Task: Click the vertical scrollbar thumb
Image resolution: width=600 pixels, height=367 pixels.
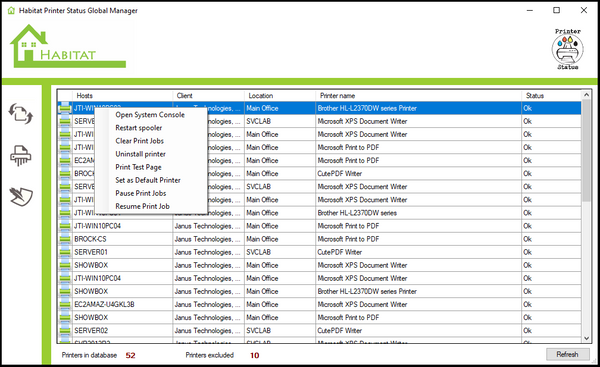Action: click(x=586, y=150)
